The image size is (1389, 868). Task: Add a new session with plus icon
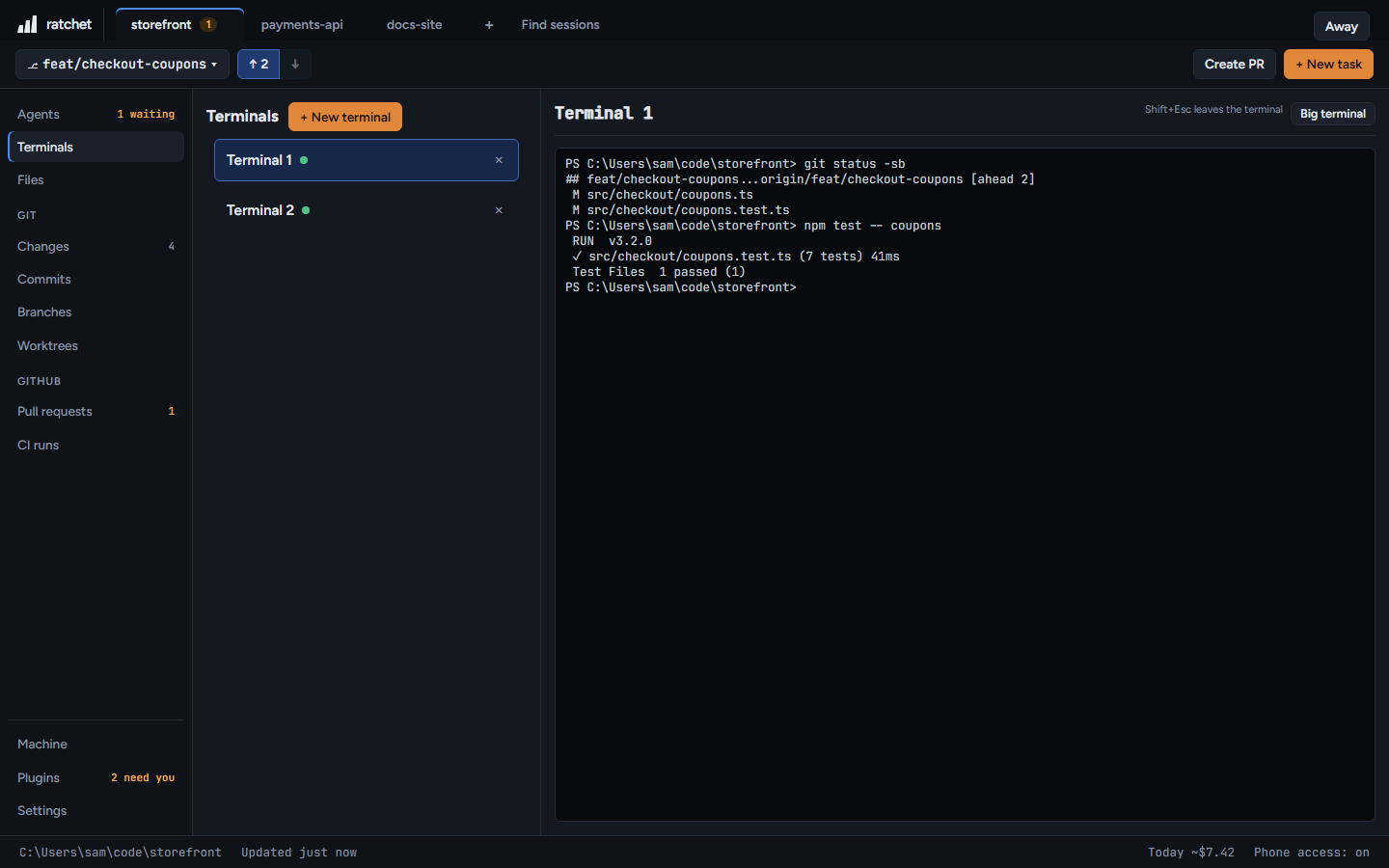click(489, 25)
